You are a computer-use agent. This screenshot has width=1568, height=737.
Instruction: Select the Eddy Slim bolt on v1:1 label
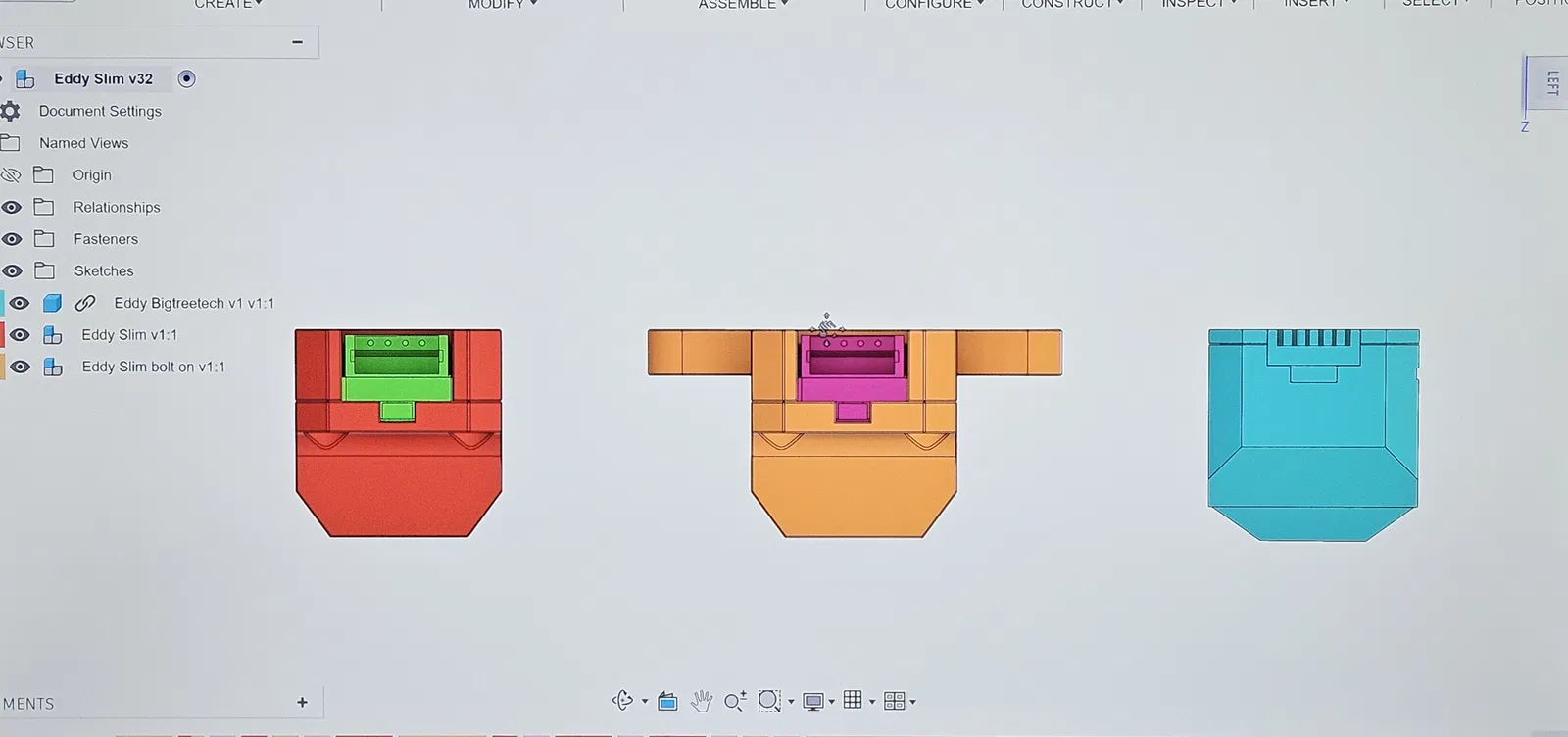tap(153, 367)
